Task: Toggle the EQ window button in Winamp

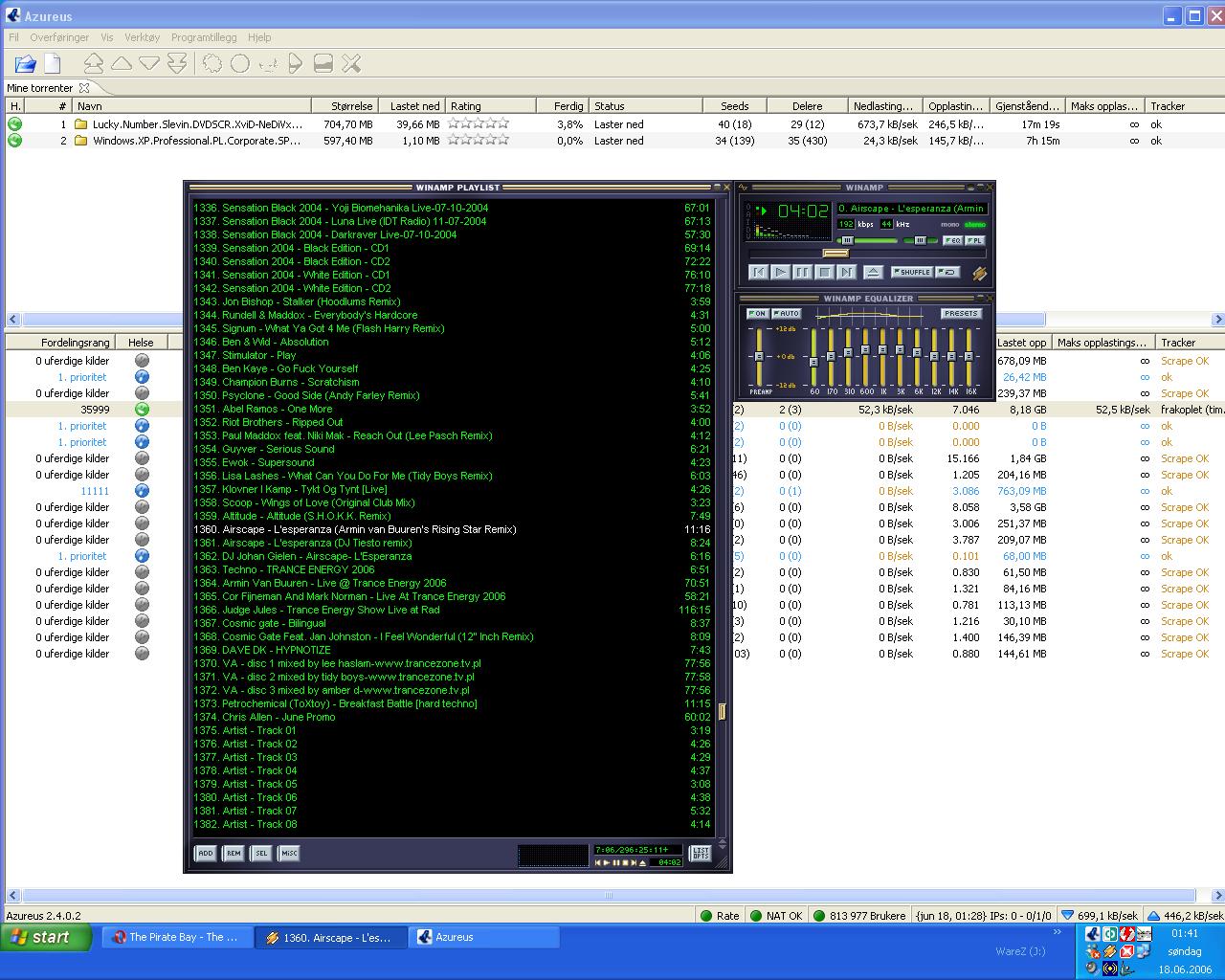Action: [952, 240]
